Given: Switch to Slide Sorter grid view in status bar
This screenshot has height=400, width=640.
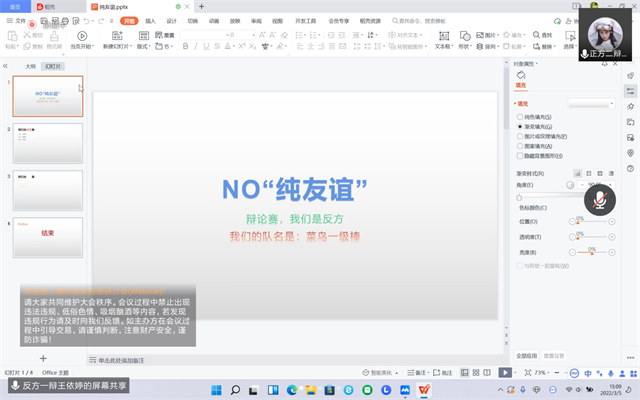Looking at the screenshot, I should 476,373.
